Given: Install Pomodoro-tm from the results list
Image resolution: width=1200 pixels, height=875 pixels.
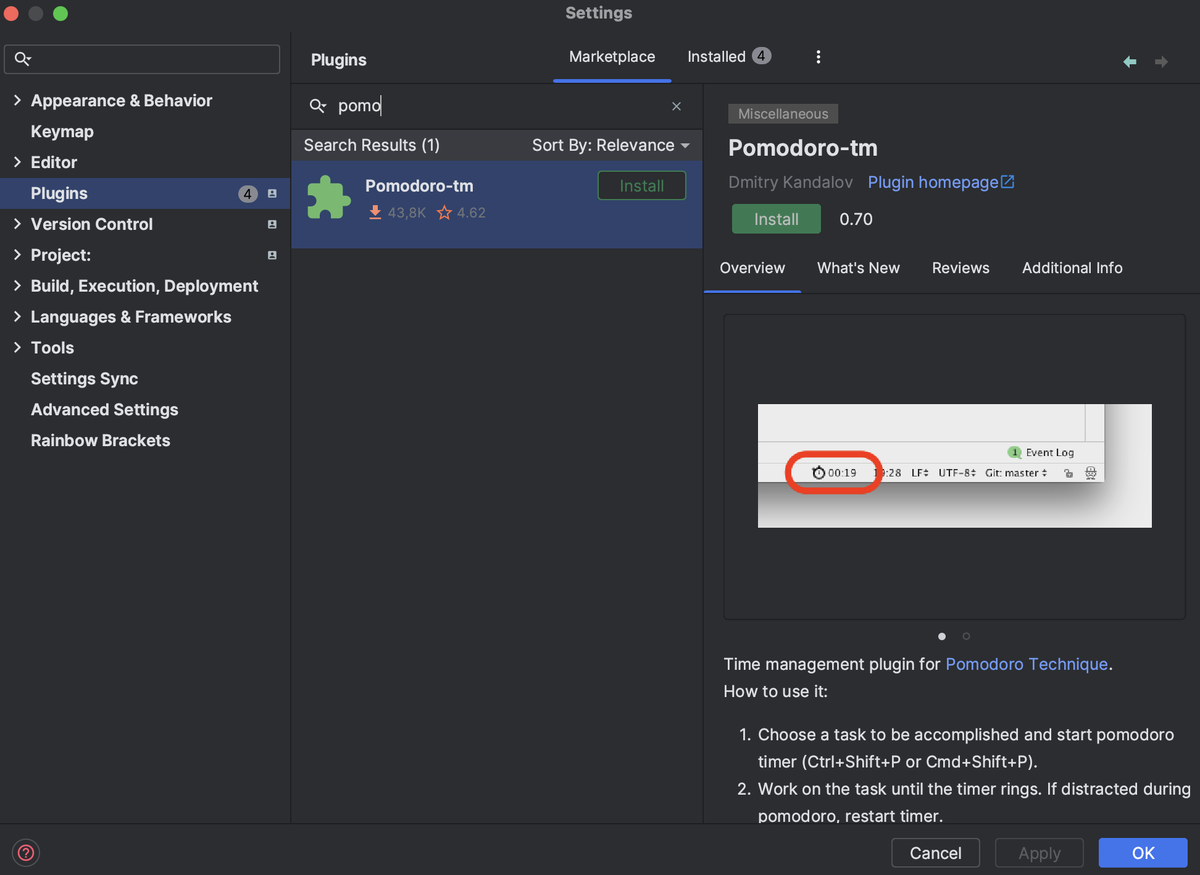Looking at the screenshot, I should (642, 186).
